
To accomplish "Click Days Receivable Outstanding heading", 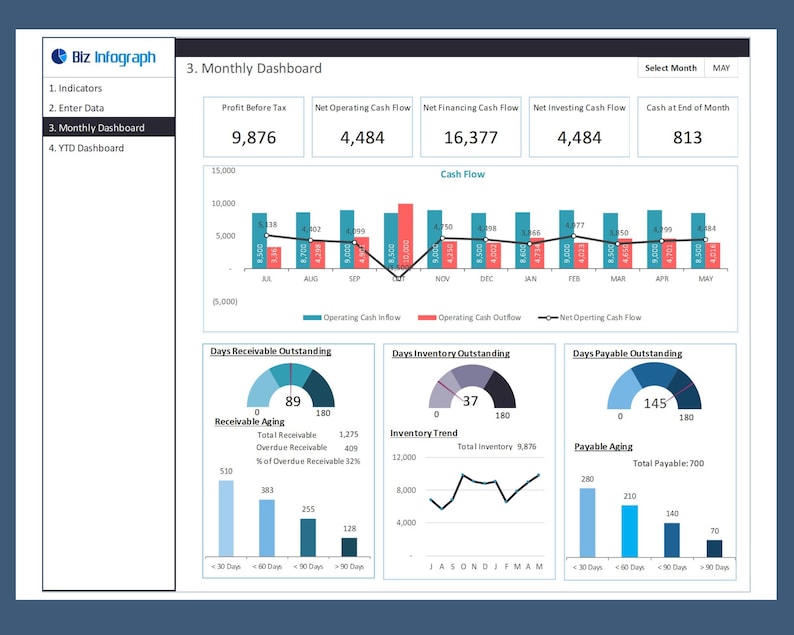I will tap(270, 351).
